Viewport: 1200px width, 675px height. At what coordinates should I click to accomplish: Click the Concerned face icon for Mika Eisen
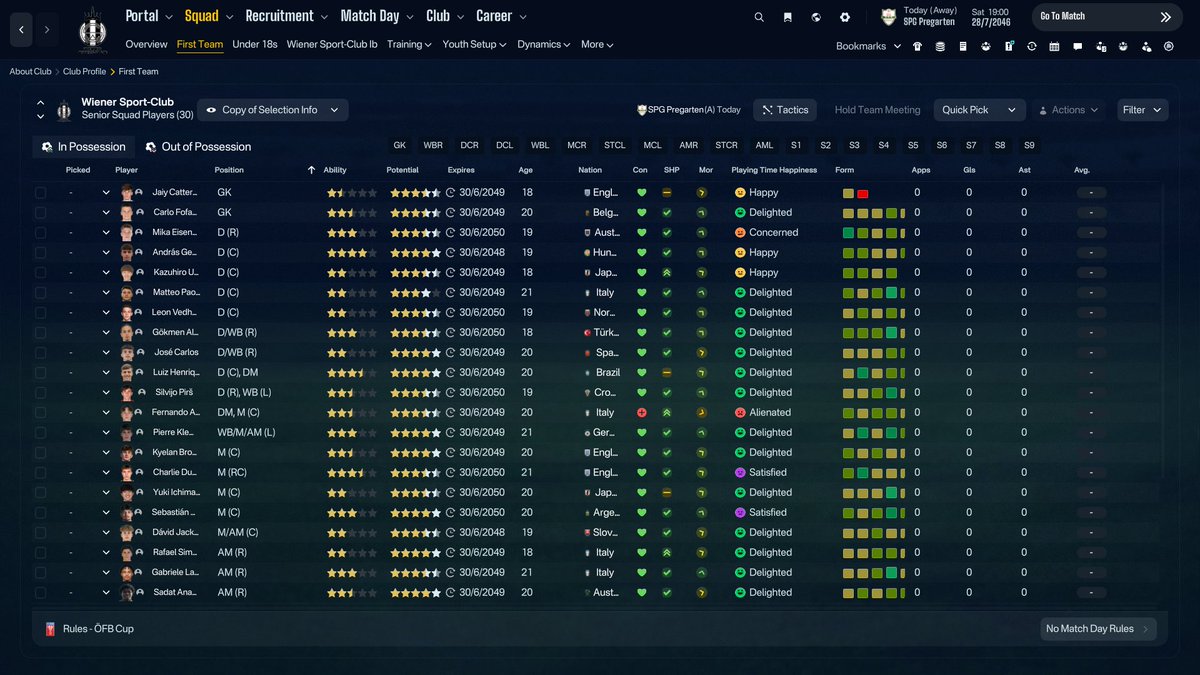[740, 232]
